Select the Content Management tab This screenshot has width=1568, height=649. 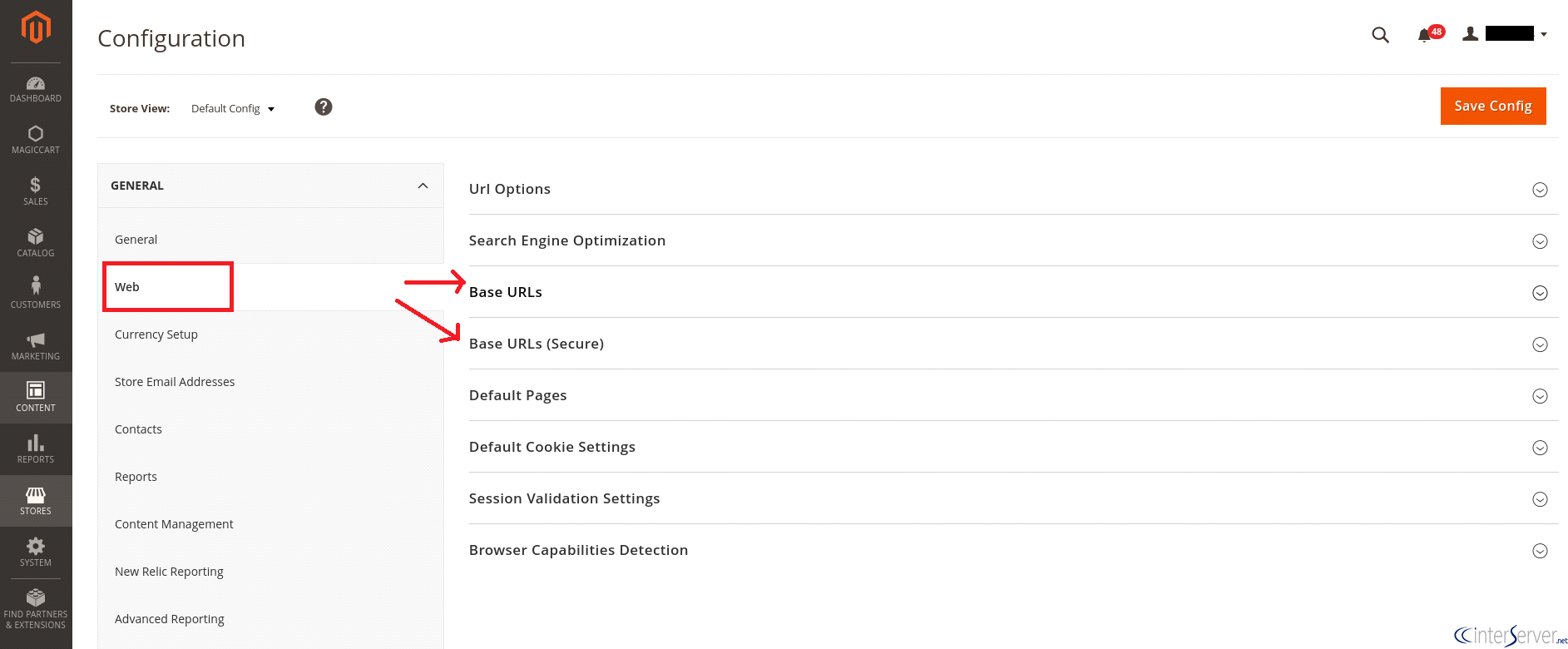tap(270, 524)
